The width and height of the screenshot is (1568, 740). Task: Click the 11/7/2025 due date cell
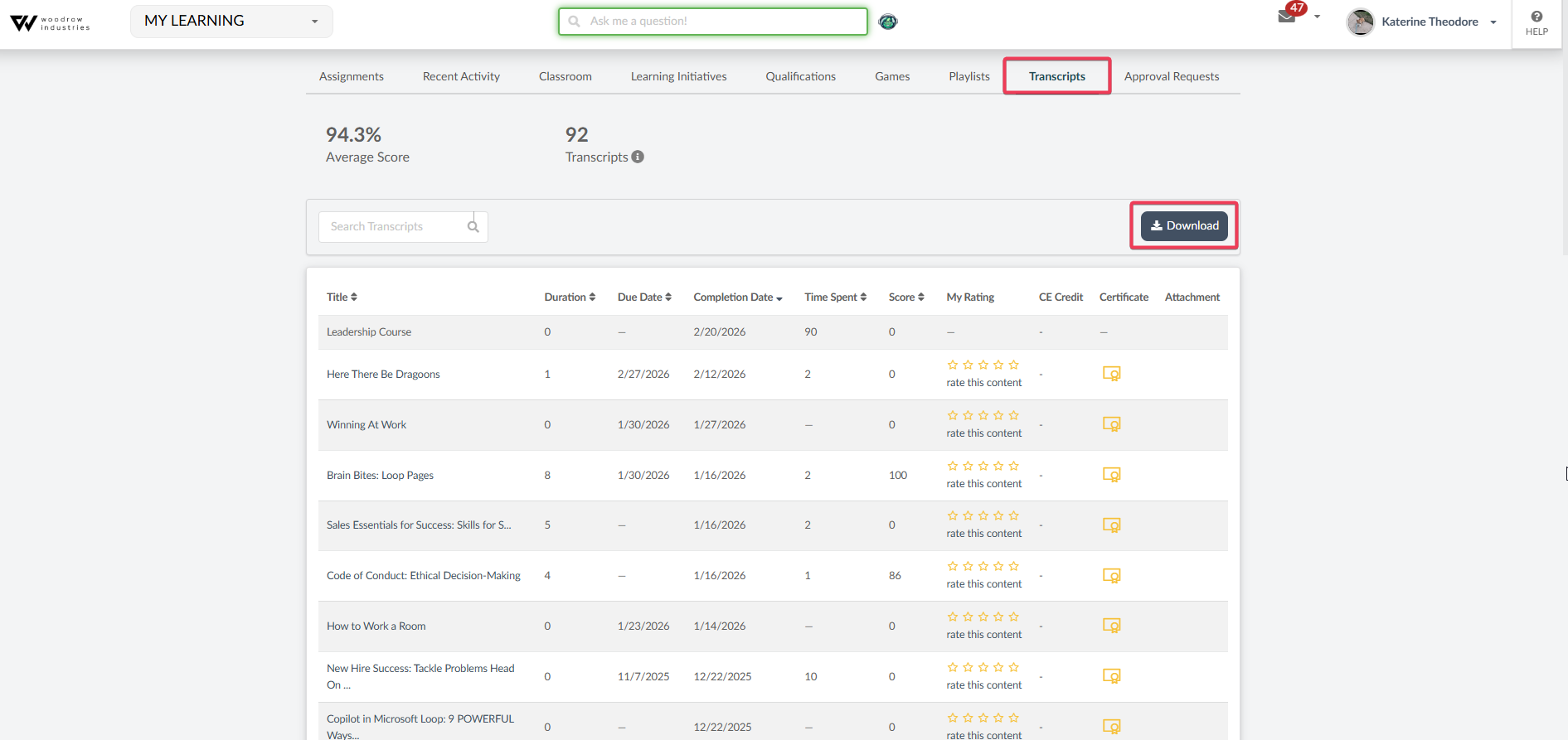tap(643, 676)
